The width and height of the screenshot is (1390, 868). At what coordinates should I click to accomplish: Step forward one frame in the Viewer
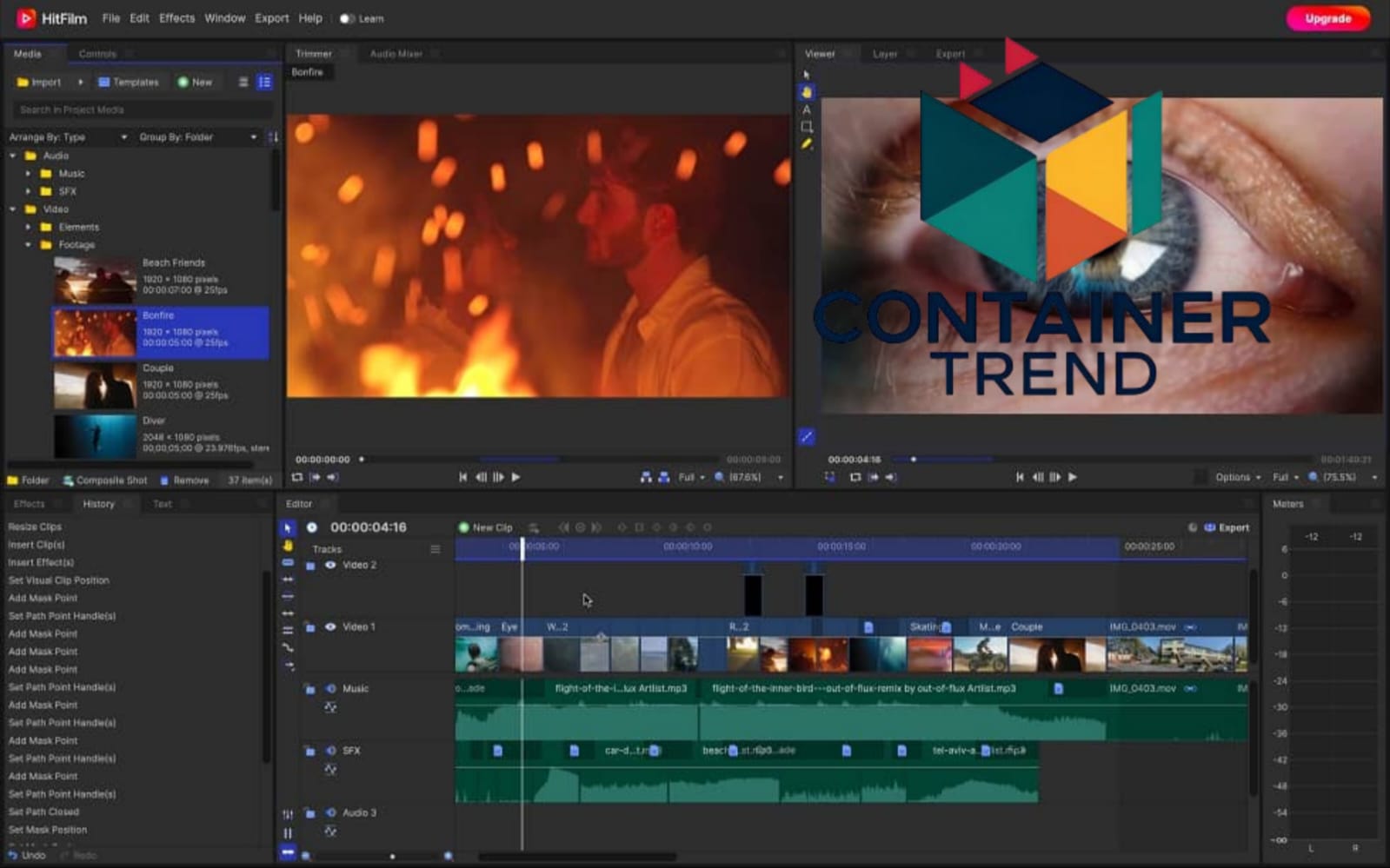click(x=1054, y=477)
